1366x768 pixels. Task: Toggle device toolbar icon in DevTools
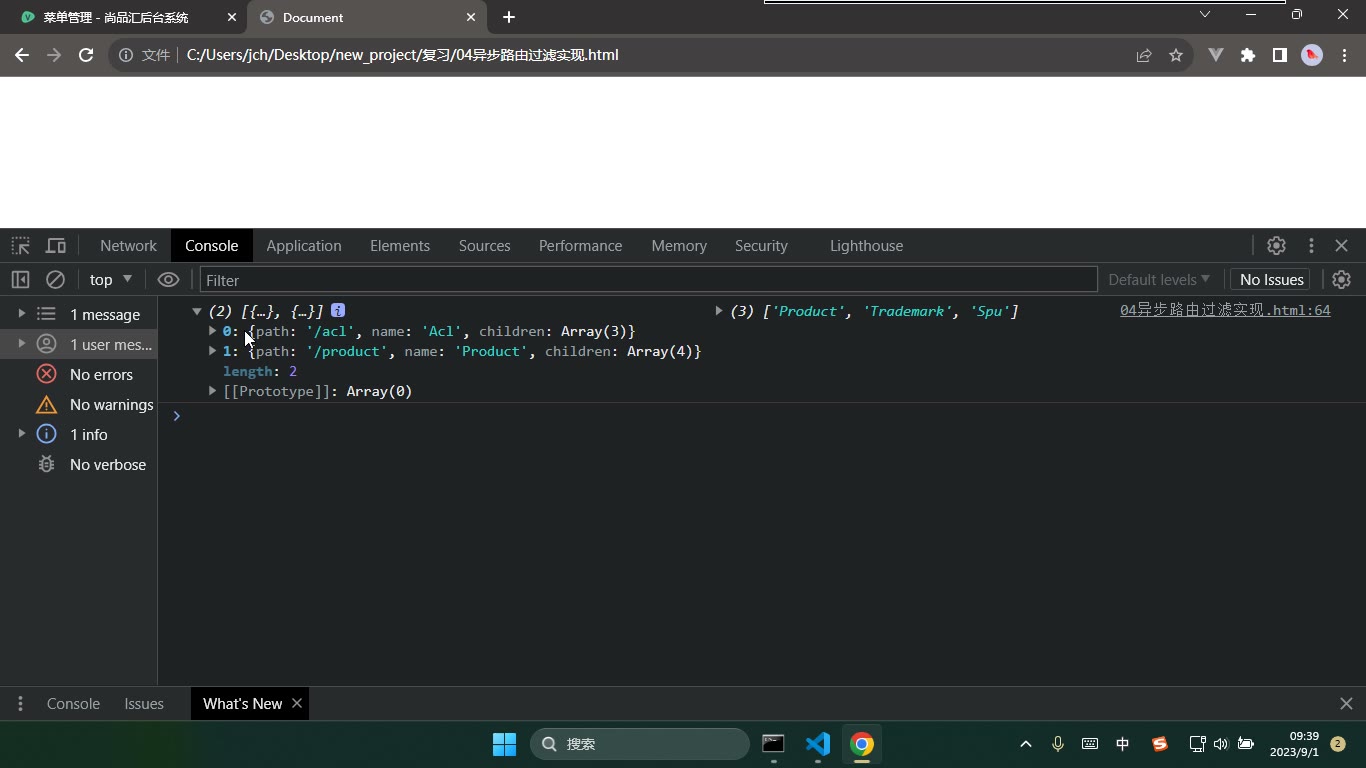(x=56, y=246)
